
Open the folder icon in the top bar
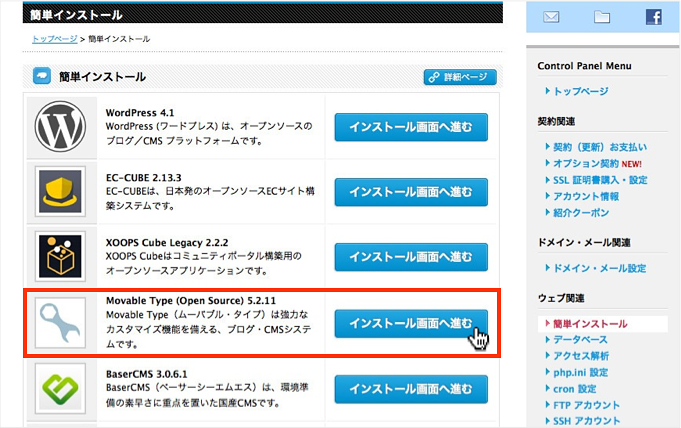[602, 17]
